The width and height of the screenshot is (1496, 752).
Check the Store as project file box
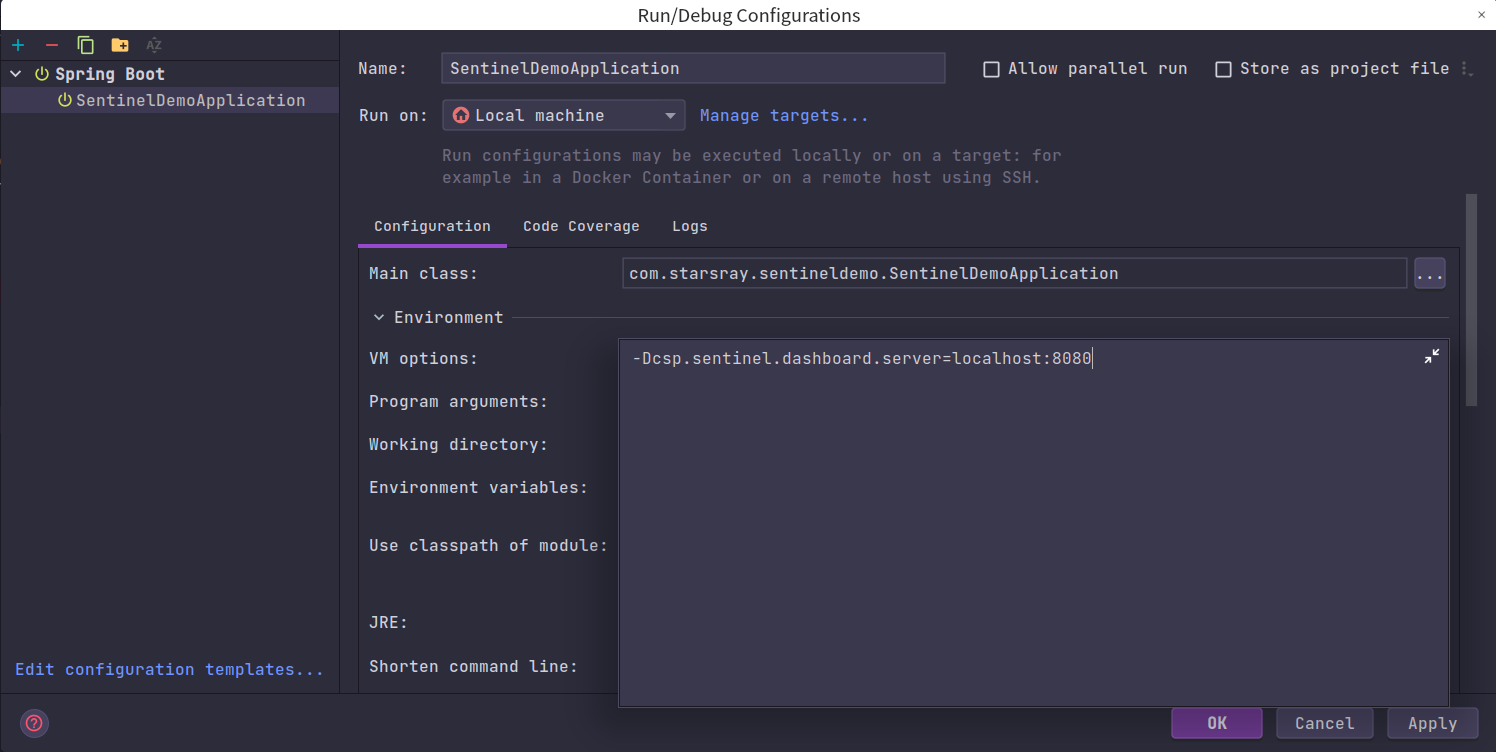(x=1223, y=69)
